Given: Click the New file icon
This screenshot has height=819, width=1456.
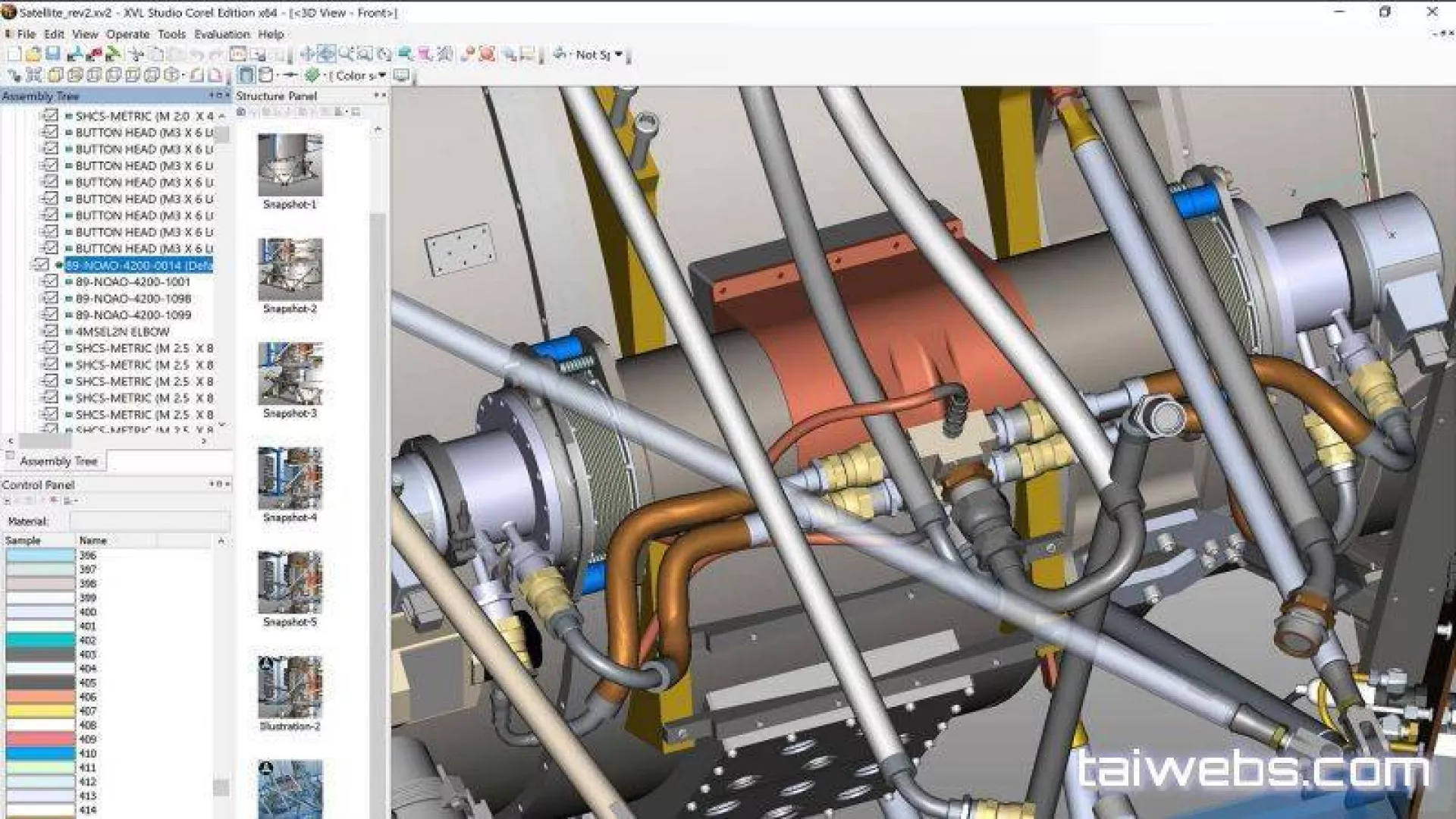Looking at the screenshot, I should pyautogui.click(x=14, y=54).
